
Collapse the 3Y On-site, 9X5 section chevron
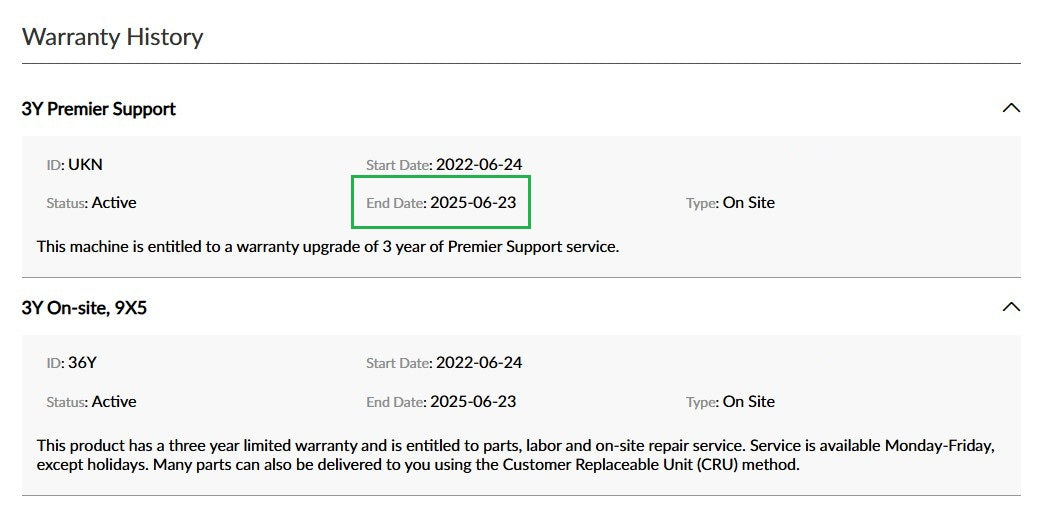(1011, 307)
